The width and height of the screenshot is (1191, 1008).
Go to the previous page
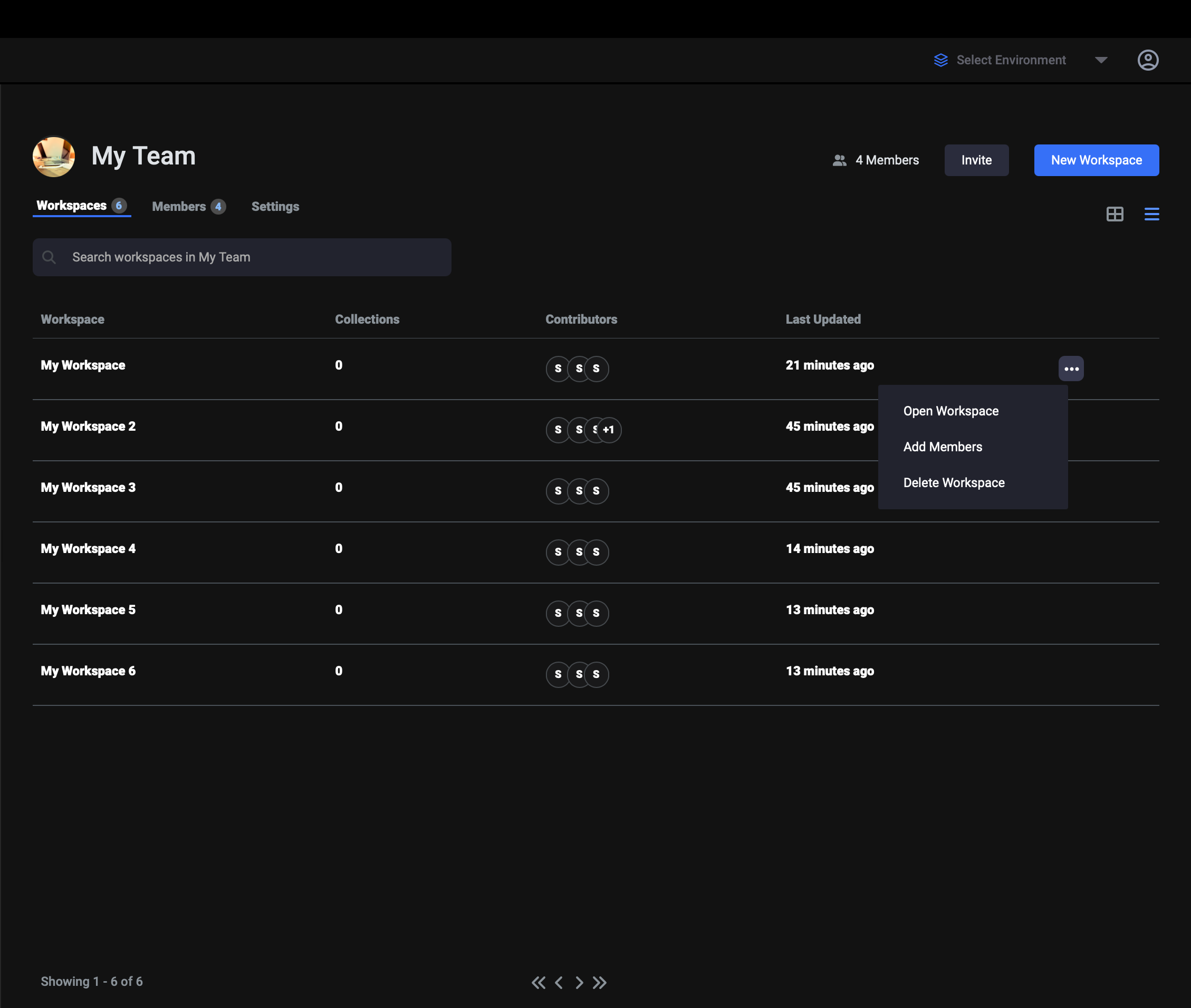coord(559,982)
